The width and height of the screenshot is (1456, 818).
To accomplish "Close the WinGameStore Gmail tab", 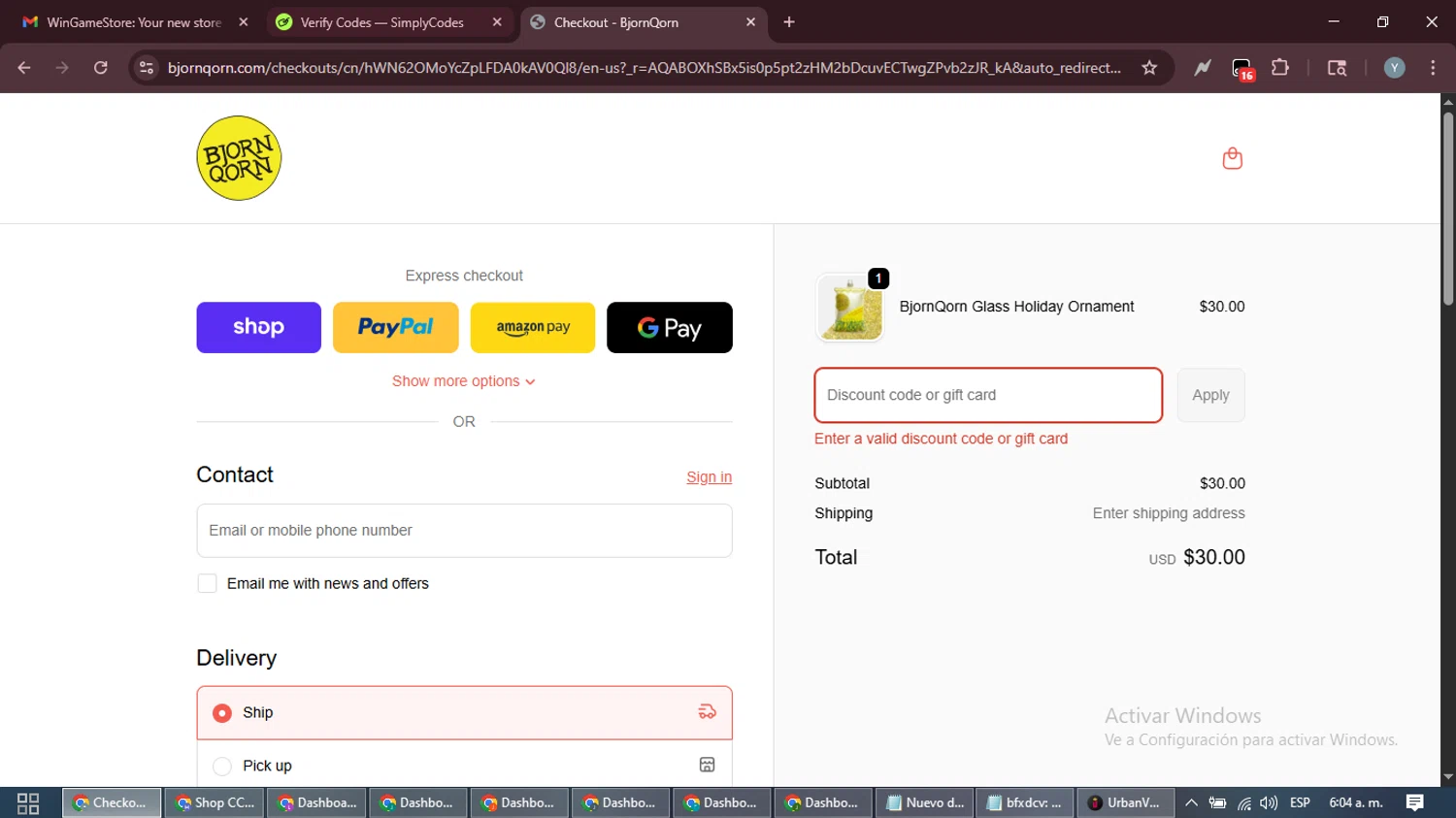I will [x=244, y=22].
